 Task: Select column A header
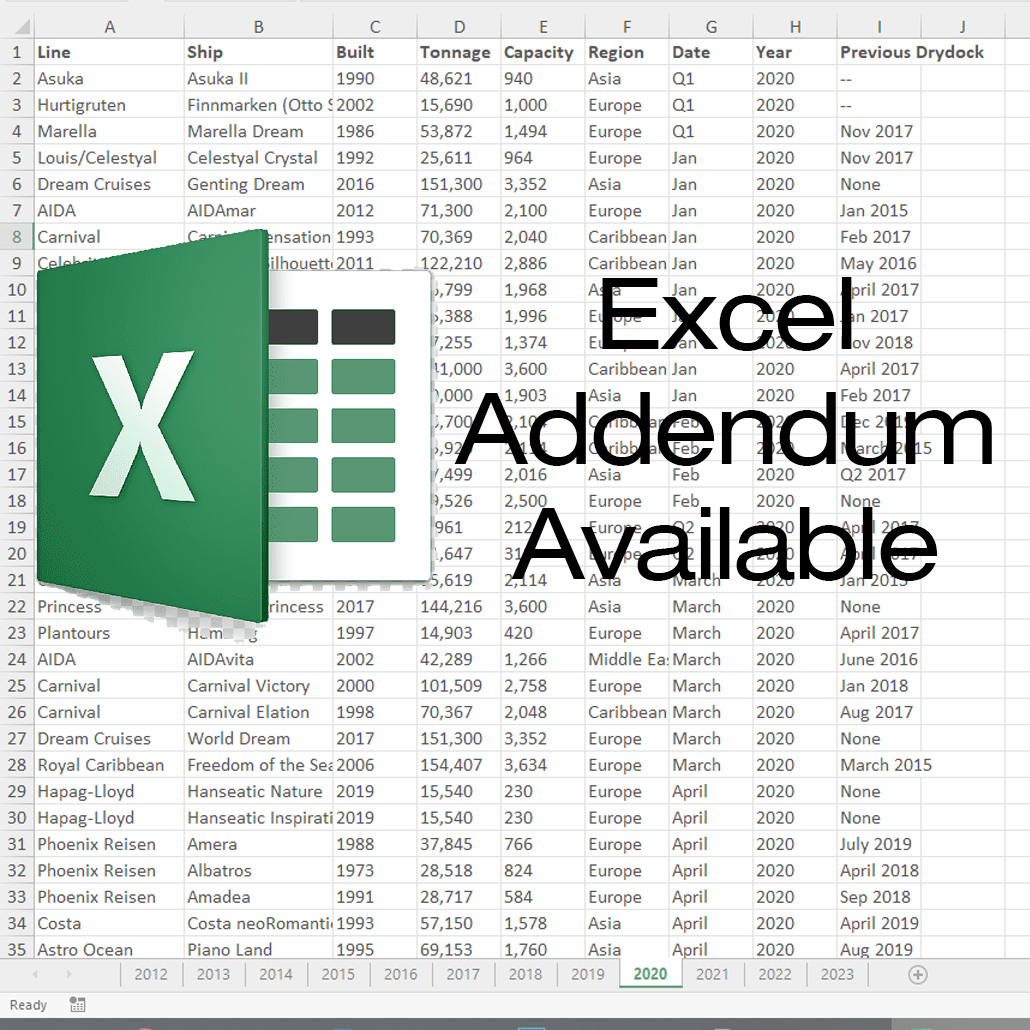coord(109,27)
